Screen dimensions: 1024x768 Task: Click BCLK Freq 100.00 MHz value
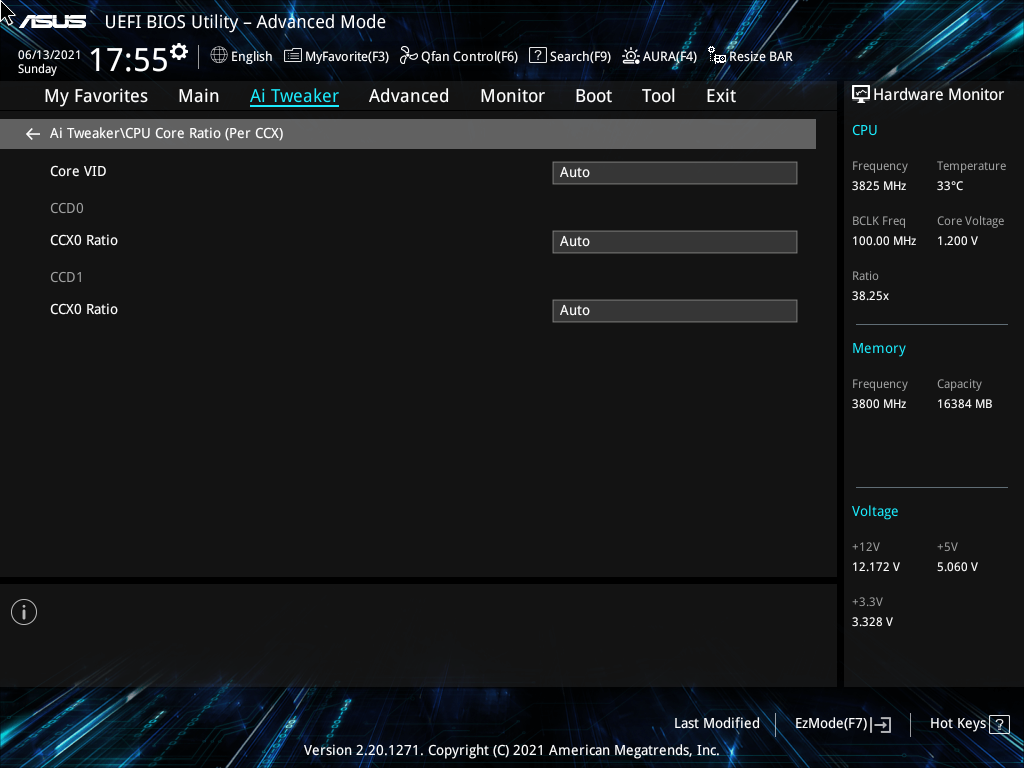pos(884,241)
